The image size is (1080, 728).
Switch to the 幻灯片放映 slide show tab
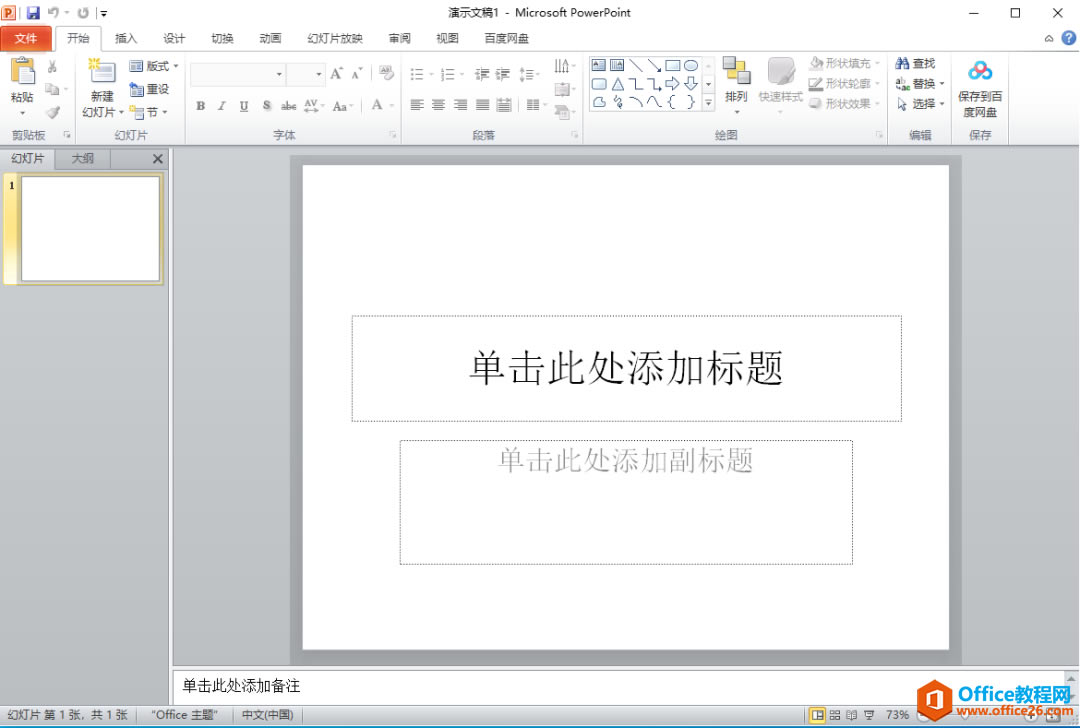tap(335, 39)
